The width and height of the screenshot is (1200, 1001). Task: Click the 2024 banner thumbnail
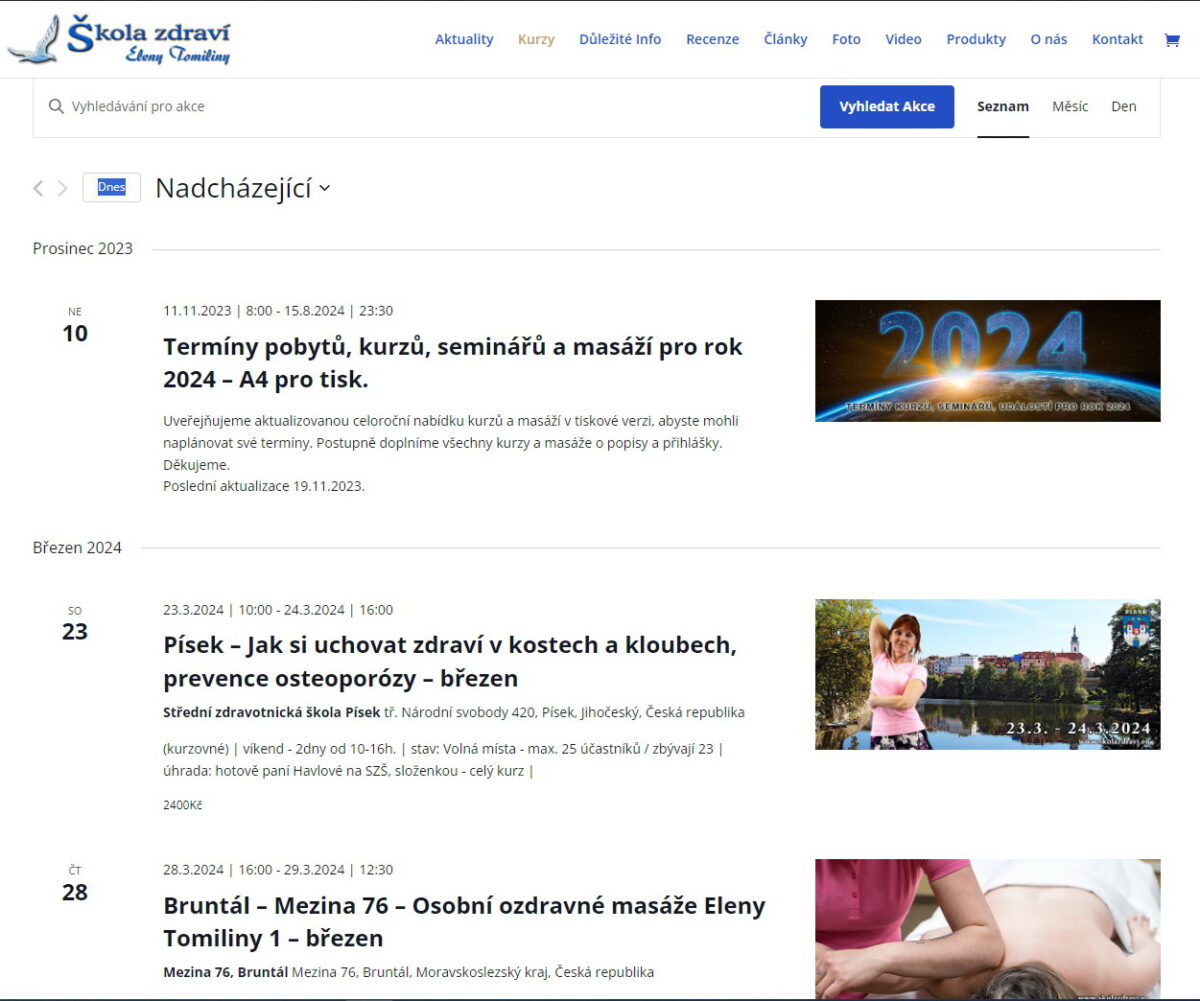(987, 361)
